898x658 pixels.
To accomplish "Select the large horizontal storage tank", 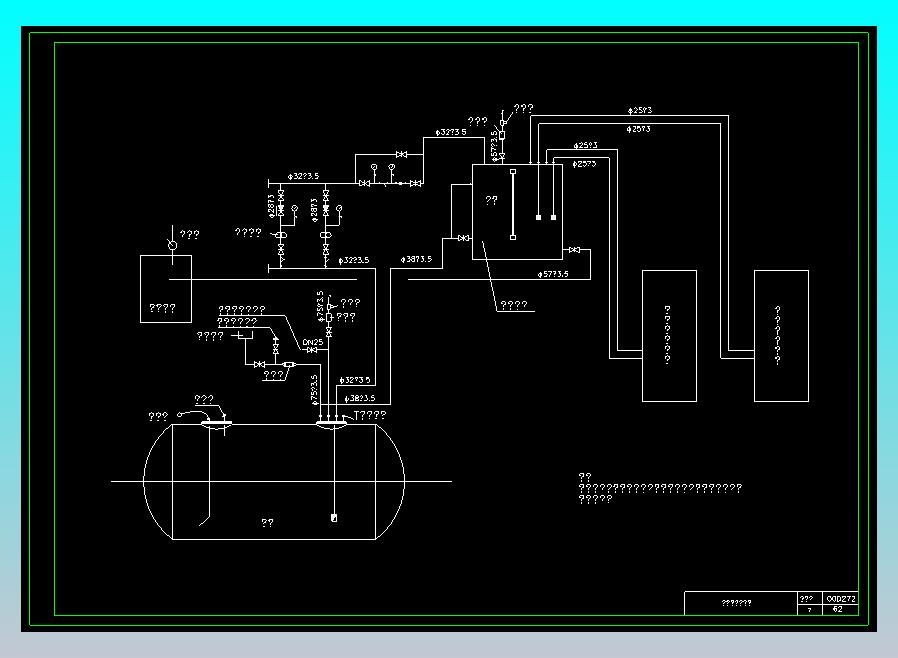I will click(x=274, y=482).
